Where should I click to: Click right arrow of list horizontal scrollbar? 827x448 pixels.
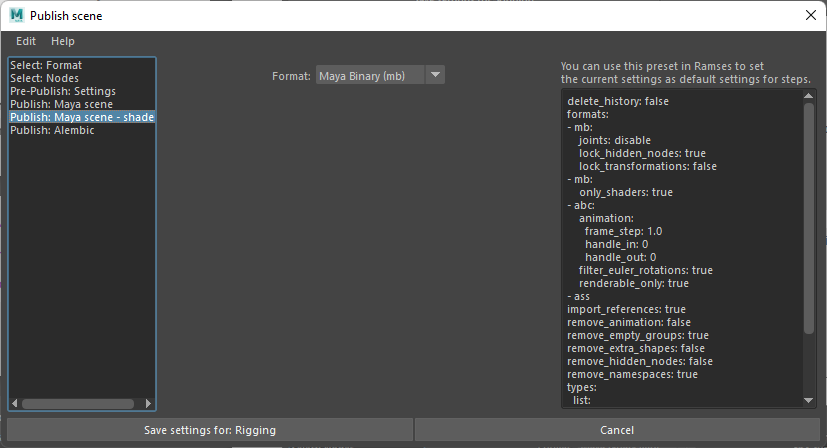tap(148, 404)
